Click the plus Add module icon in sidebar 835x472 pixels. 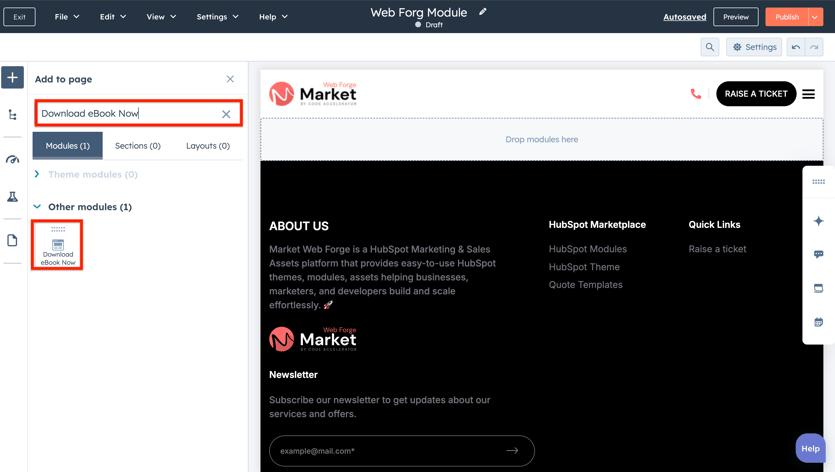pyautogui.click(x=13, y=77)
